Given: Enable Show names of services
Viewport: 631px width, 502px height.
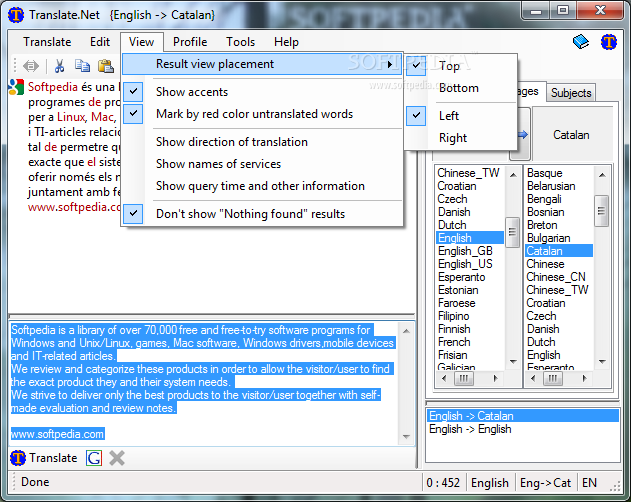Looking at the screenshot, I should tap(262, 164).
